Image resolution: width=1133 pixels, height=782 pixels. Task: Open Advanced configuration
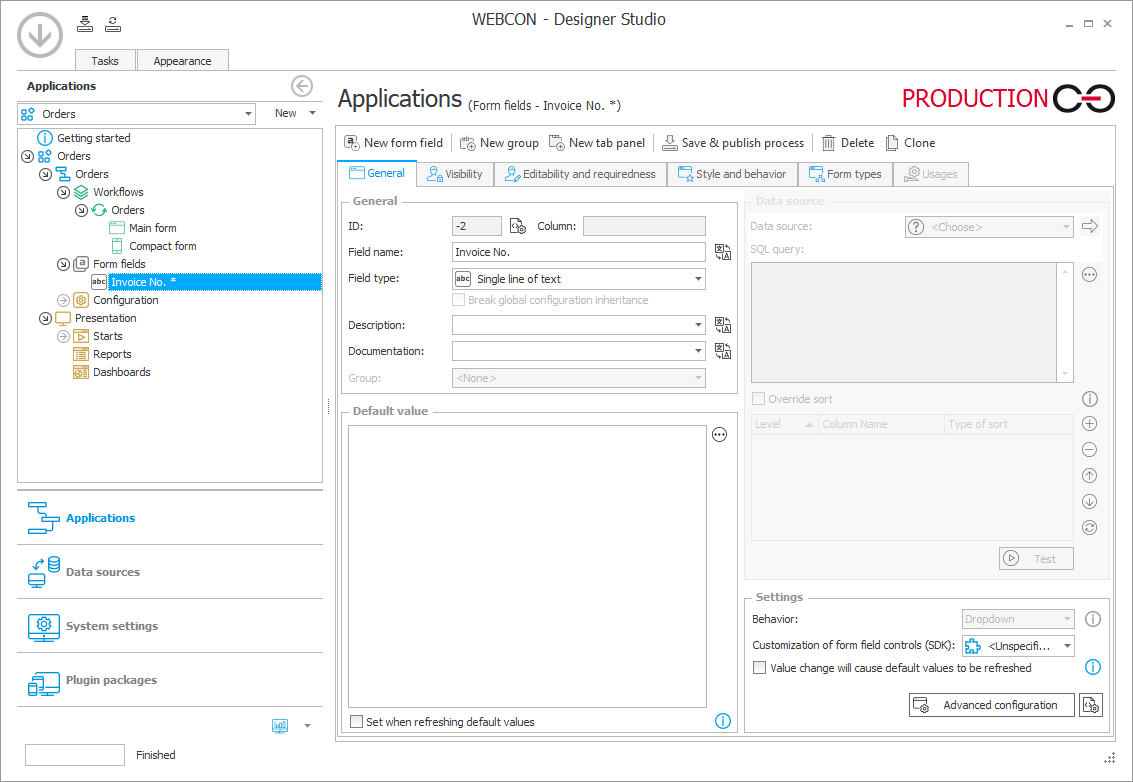coord(992,705)
